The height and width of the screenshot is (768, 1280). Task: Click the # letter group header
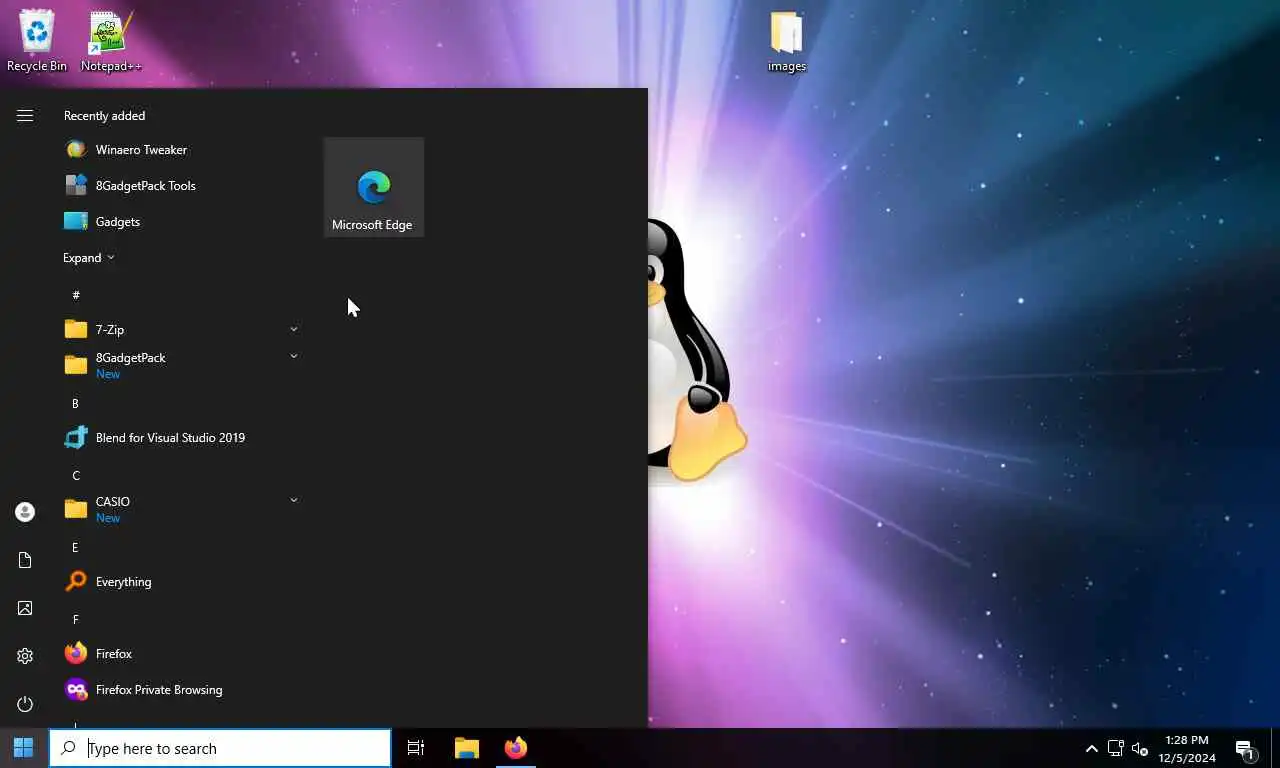[76, 295]
